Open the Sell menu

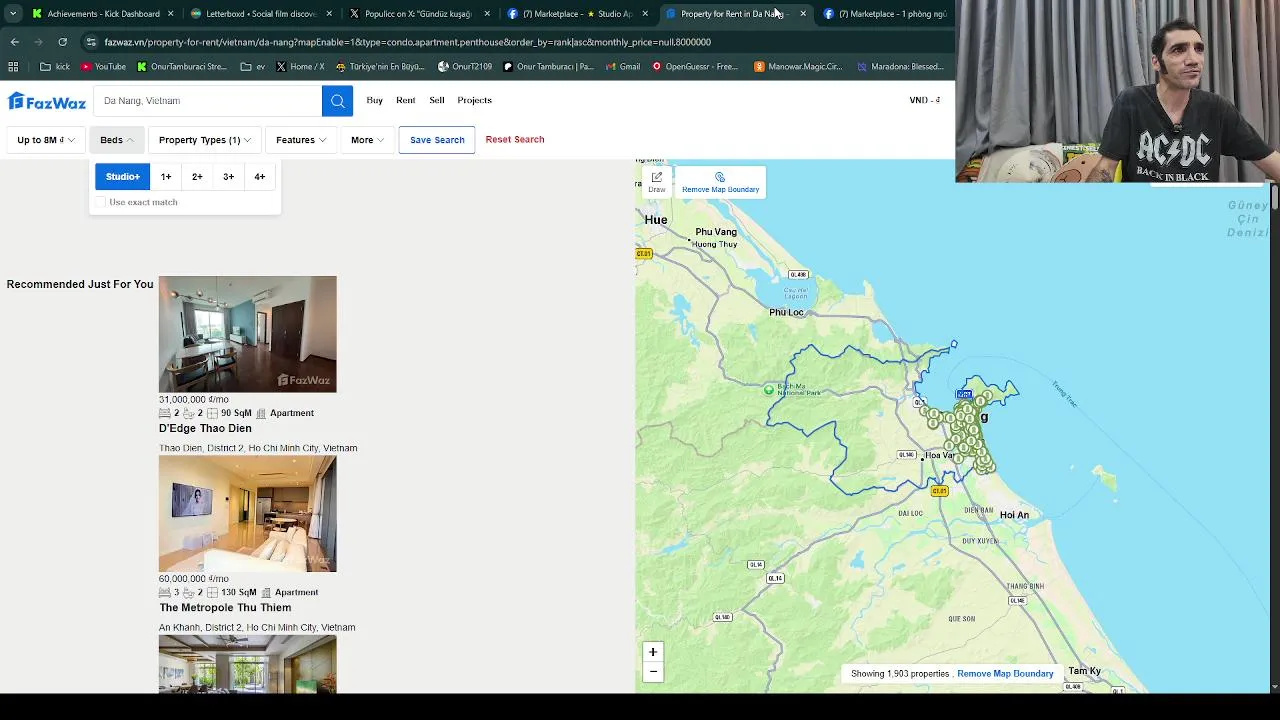click(x=437, y=100)
